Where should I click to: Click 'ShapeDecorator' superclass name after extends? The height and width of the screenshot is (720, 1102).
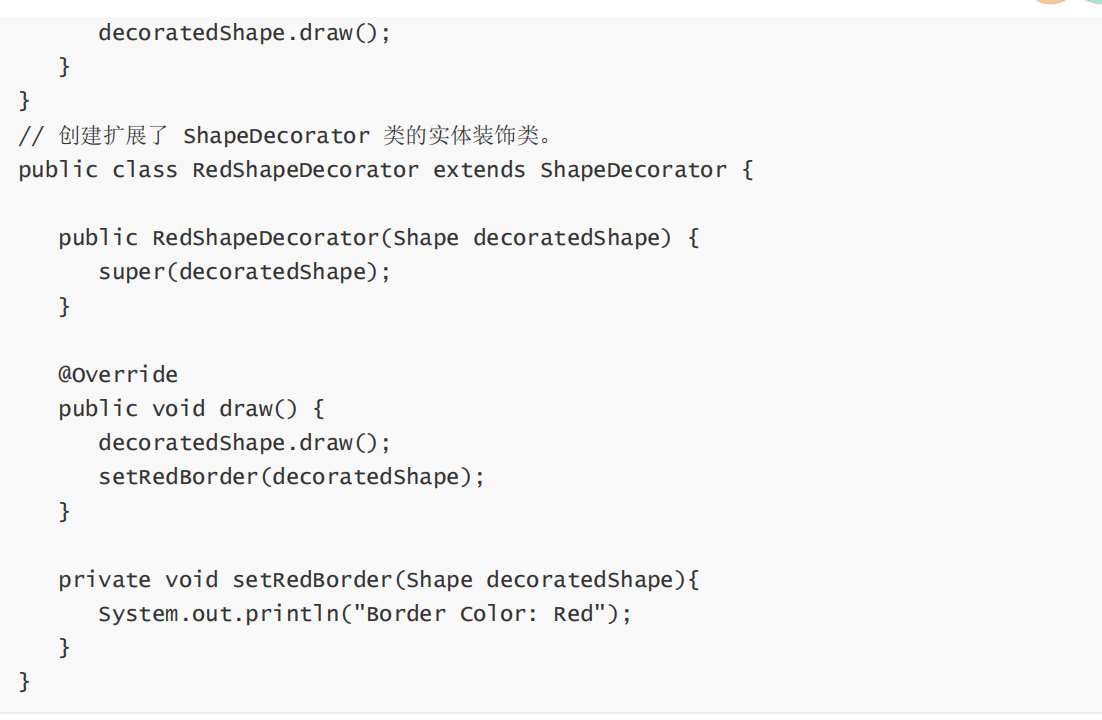coord(633,170)
